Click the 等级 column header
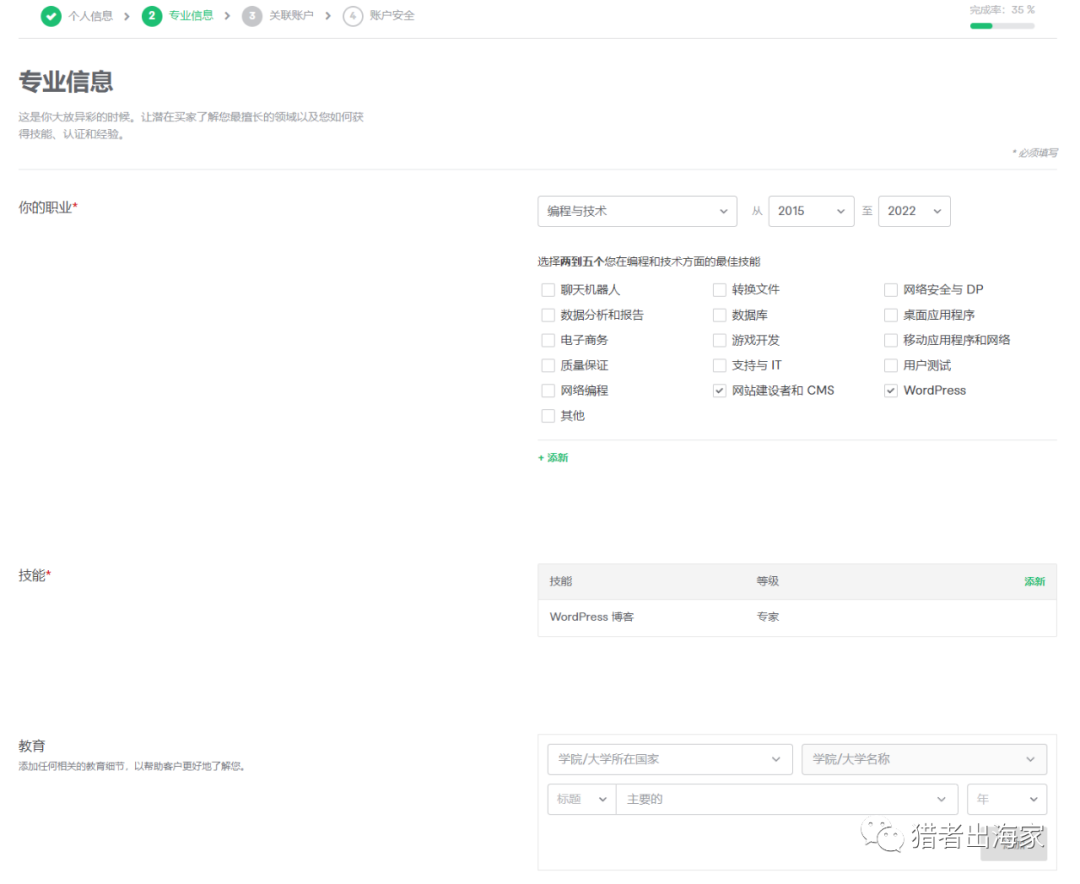 [768, 582]
